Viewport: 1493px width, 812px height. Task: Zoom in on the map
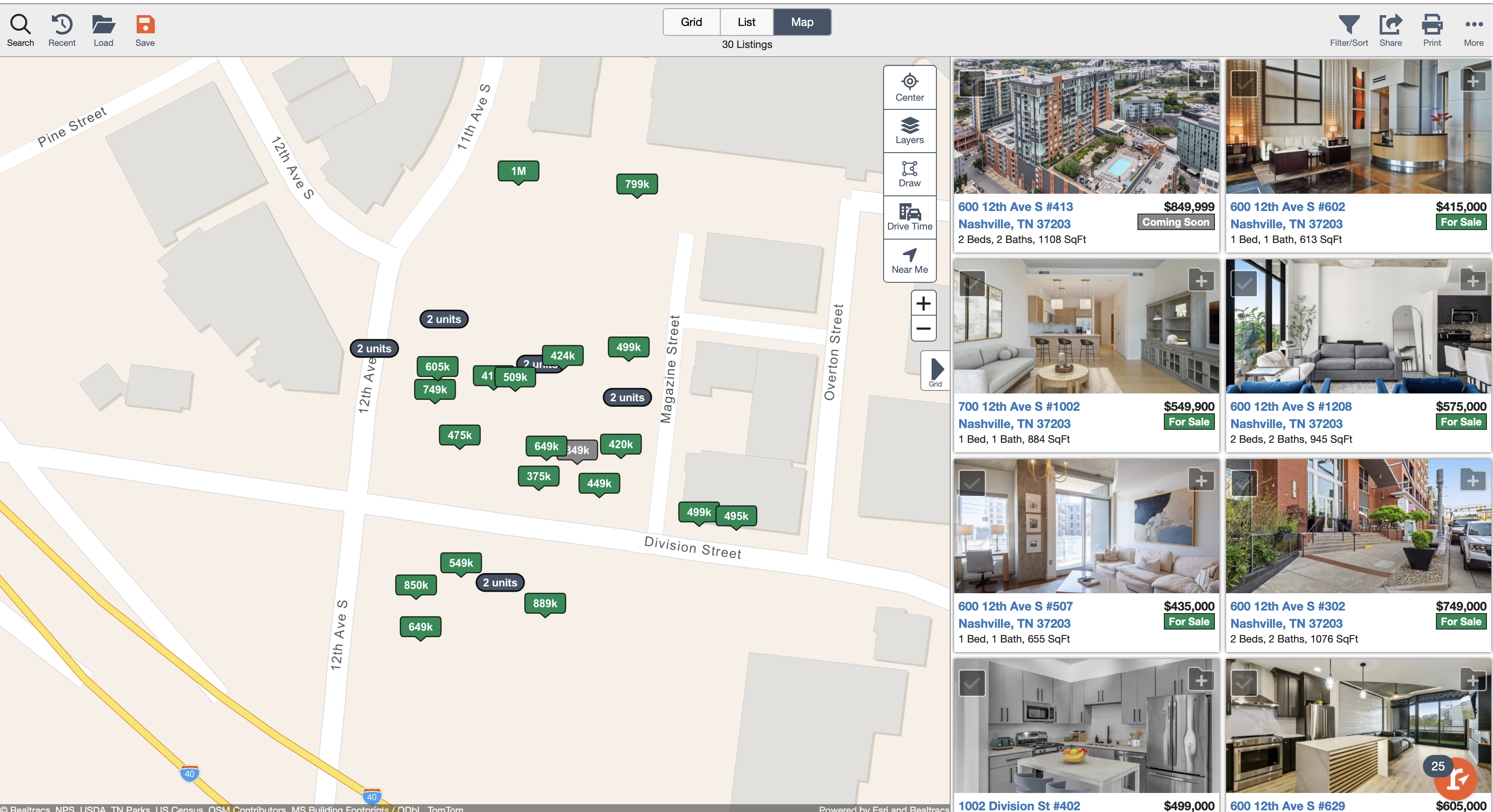923,303
